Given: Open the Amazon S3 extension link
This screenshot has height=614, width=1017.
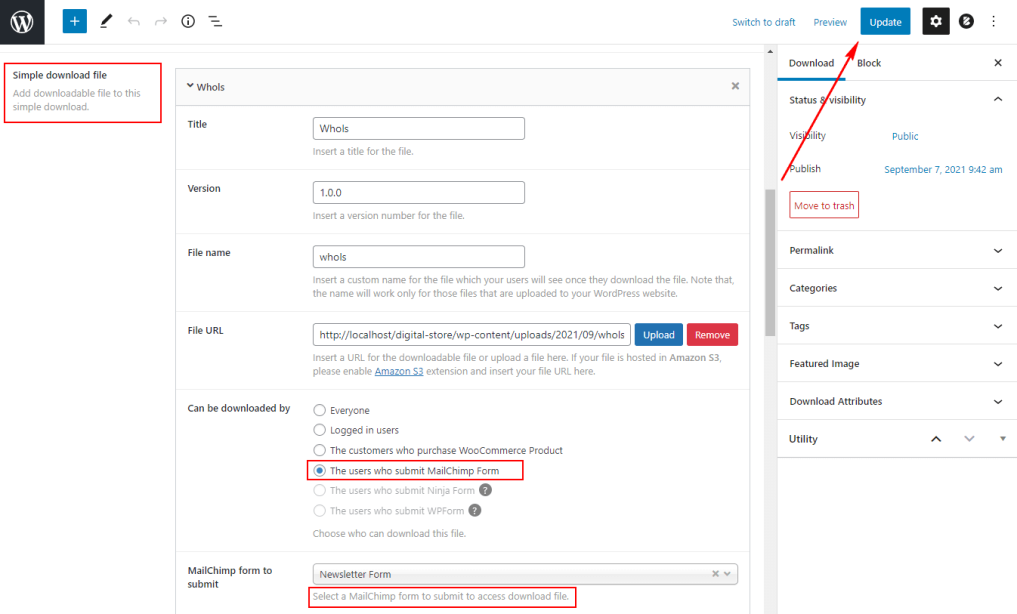Looking at the screenshot, I should pyautogui.click(x=399, y=372).
